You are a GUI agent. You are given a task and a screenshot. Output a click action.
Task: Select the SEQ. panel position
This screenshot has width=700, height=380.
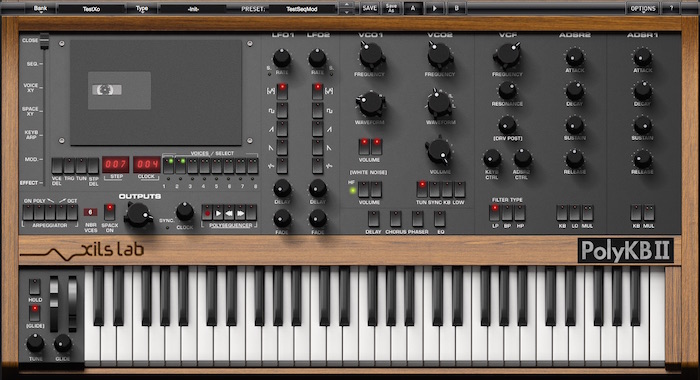click(33, 64)
